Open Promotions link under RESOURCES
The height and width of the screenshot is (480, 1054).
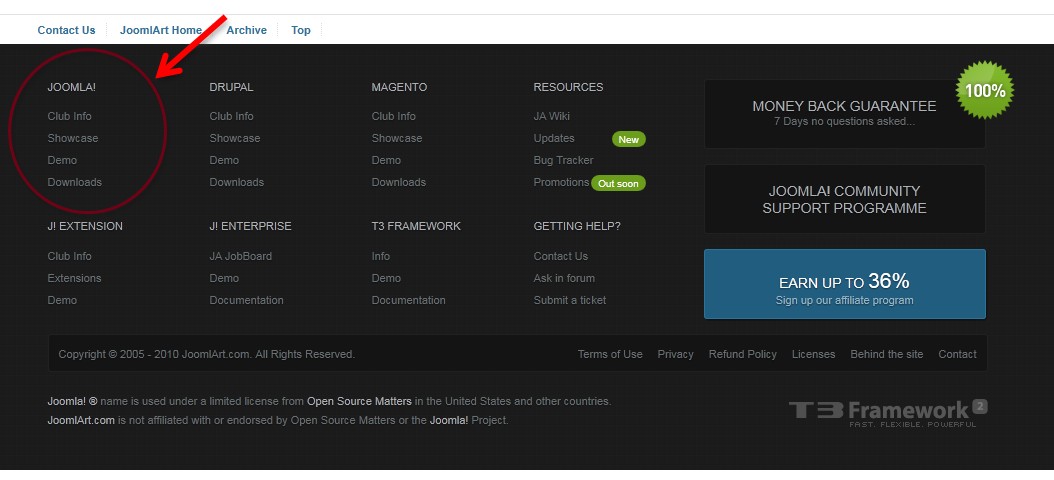pos(561,182)
